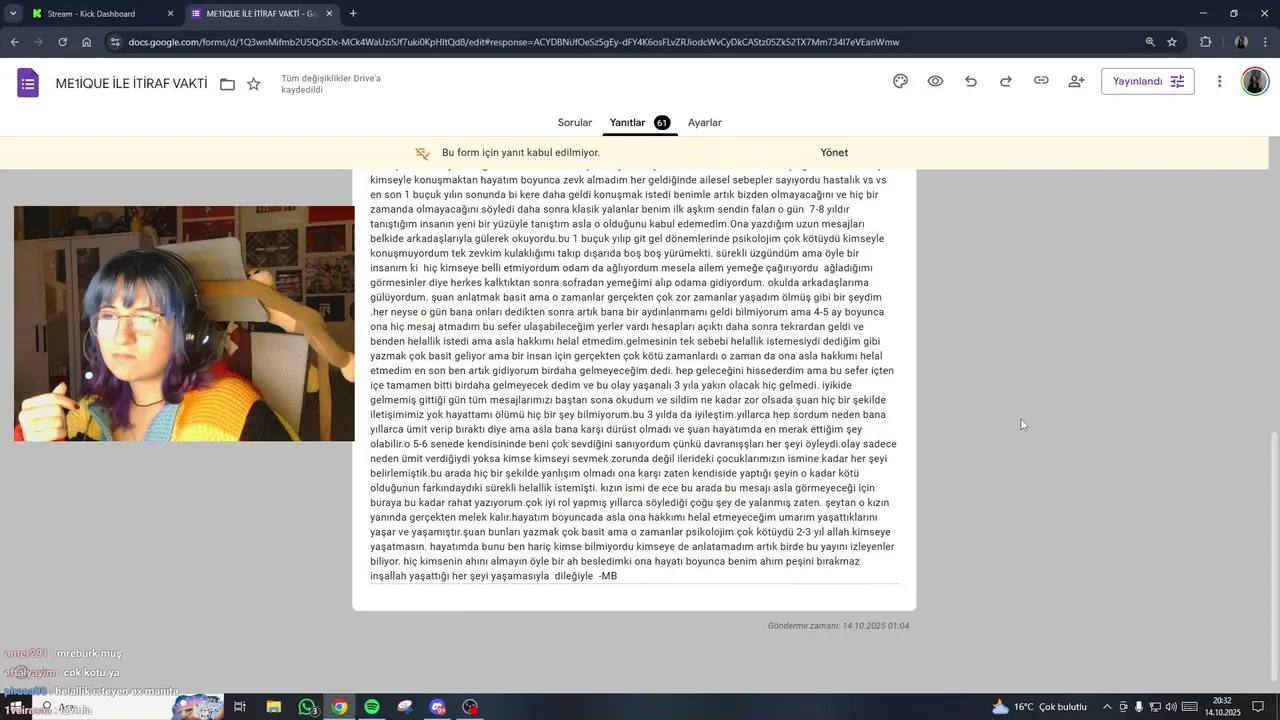Open the zoom magnifier in the address bar
Viewport: 1280px width, 720px height.
tap(1150, 42)
